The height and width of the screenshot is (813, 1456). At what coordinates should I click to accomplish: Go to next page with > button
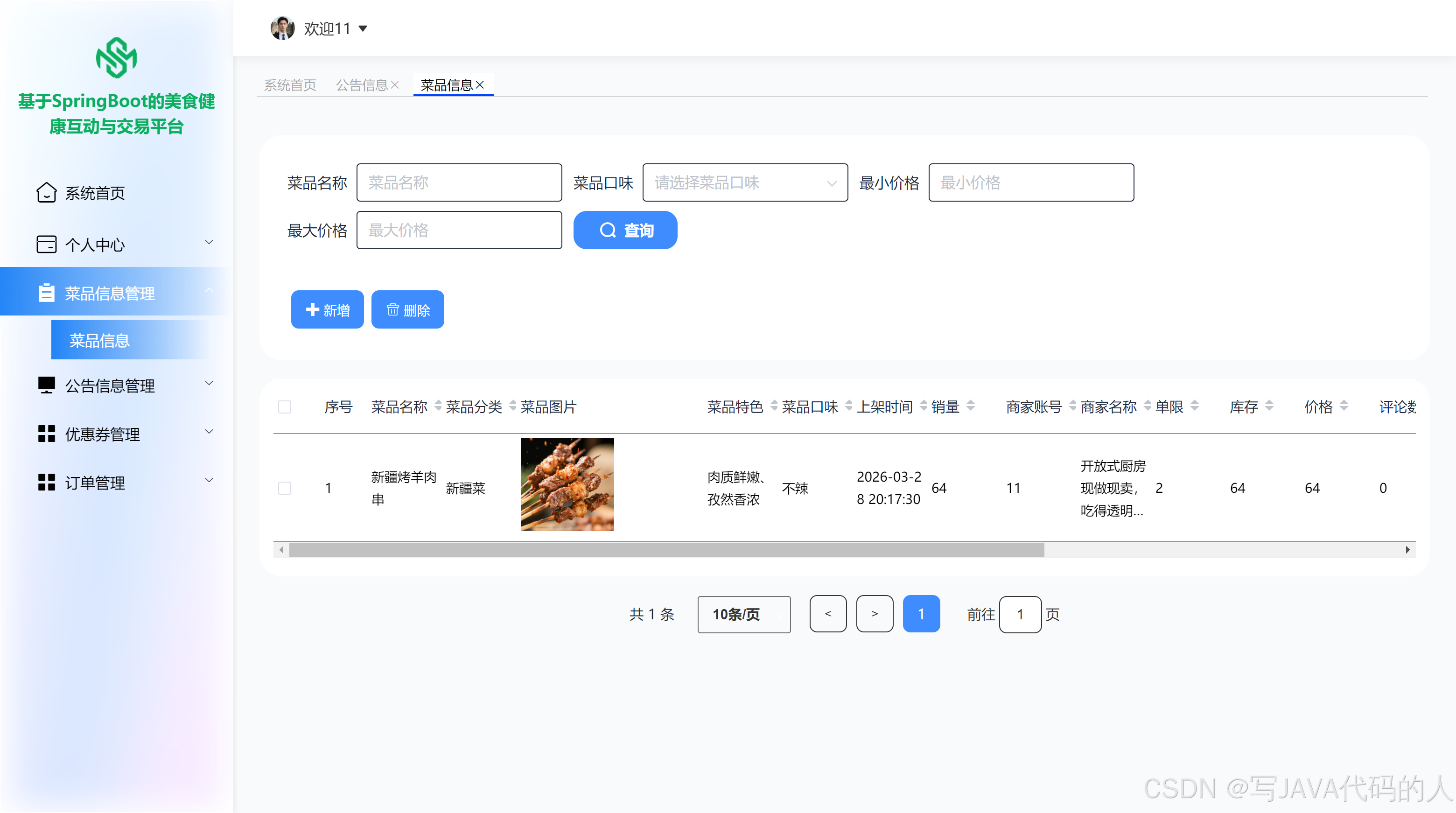pyautogui.click(x=875, y=613)
